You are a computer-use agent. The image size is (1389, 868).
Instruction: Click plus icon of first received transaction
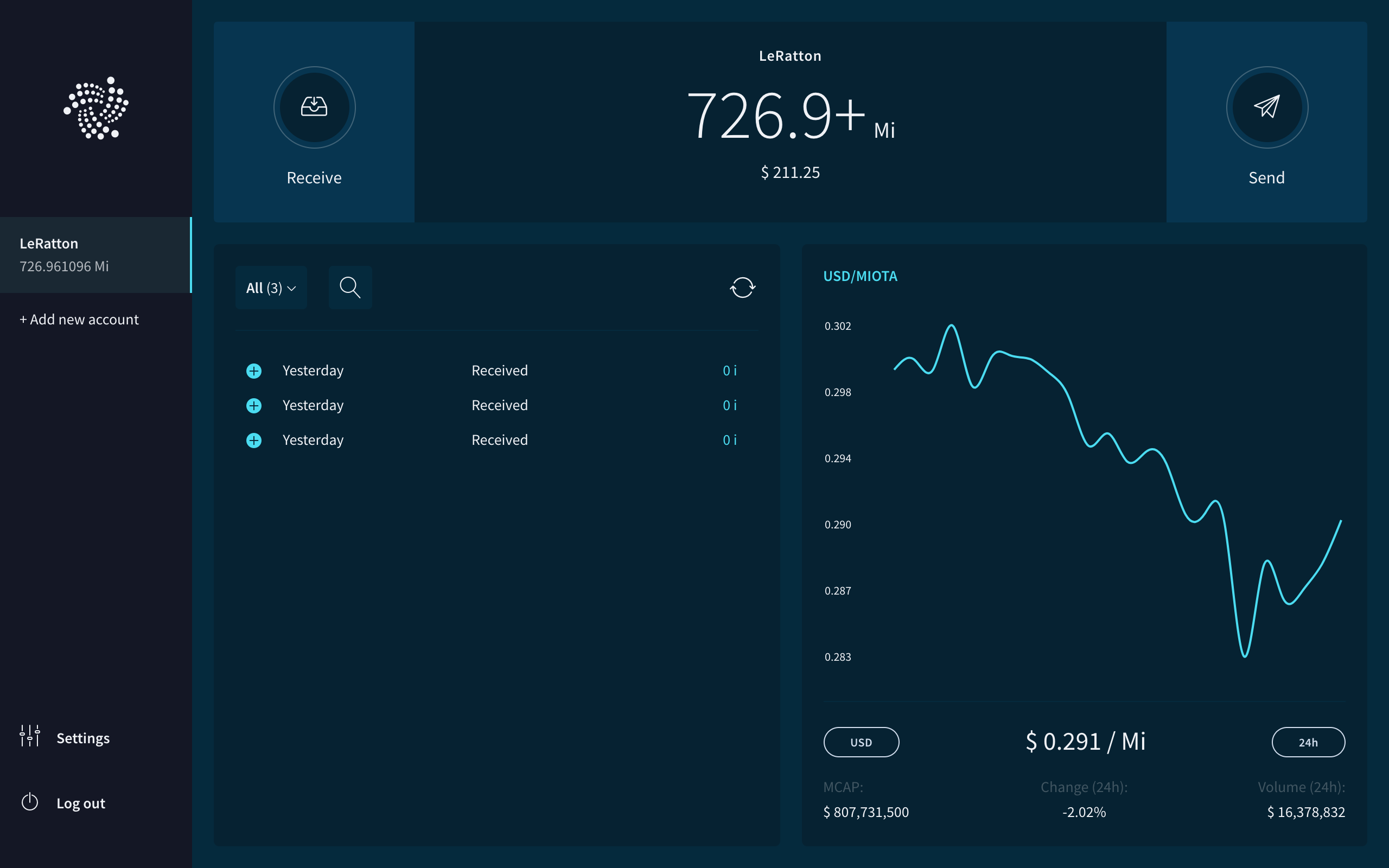[254, 371]
